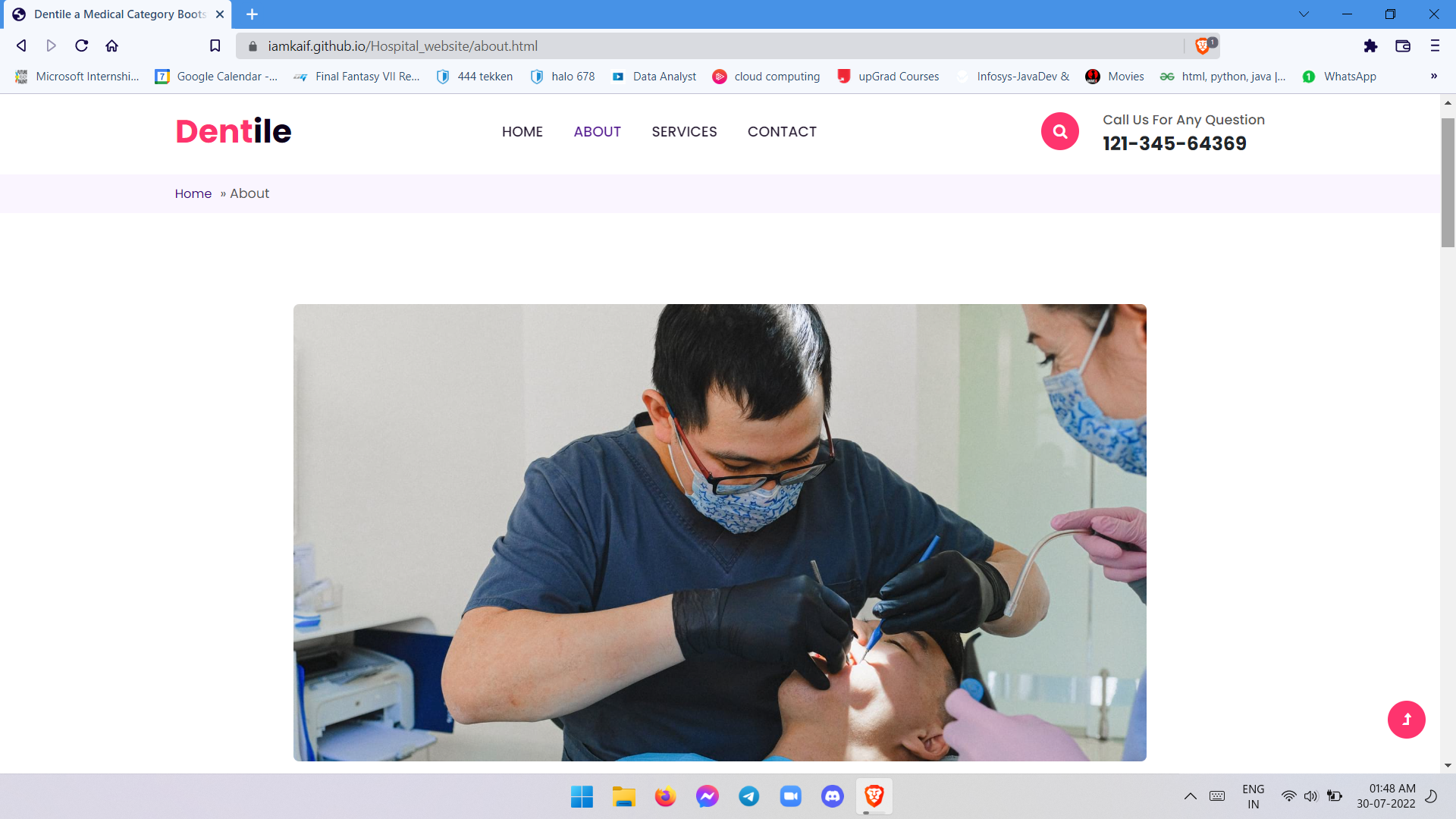Open the site search with the pink magnifier icon
Screen dimensions: 1456x819
(1059, 131)
